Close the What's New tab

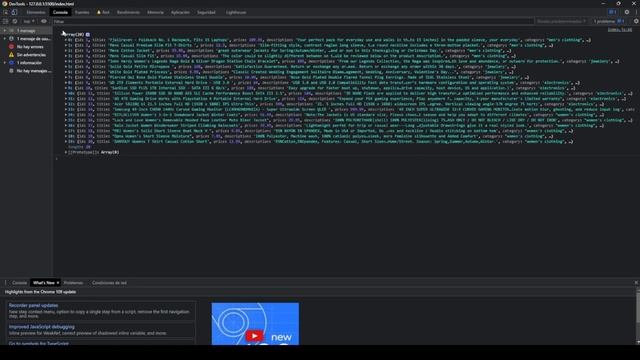coord(58,282)
